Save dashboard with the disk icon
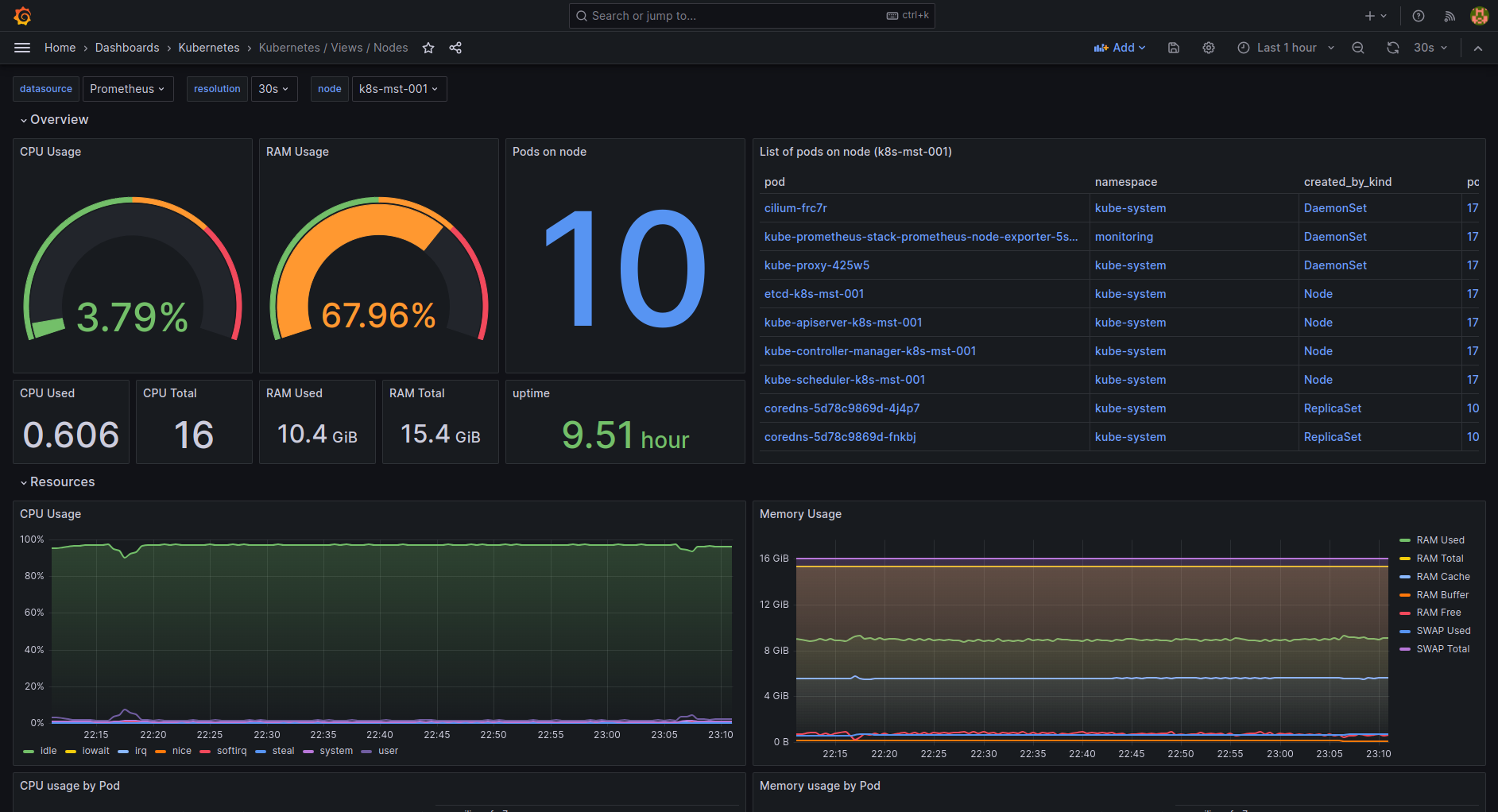Image resolution: width=1498 pixels, height=812 pixels. pyautogui.click(x=1174, y=48)
